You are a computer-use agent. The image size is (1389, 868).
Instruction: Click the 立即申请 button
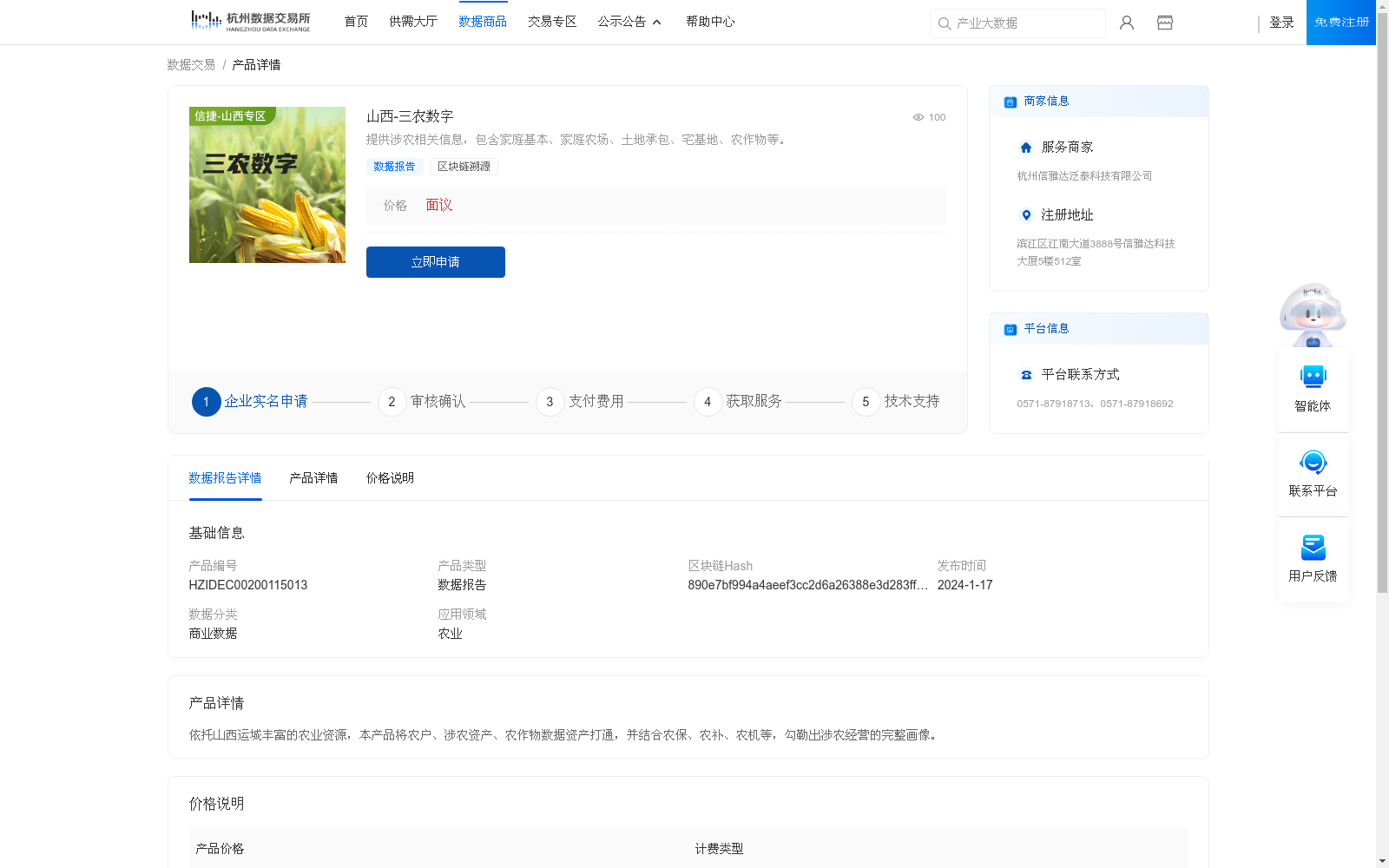point(436,262)
